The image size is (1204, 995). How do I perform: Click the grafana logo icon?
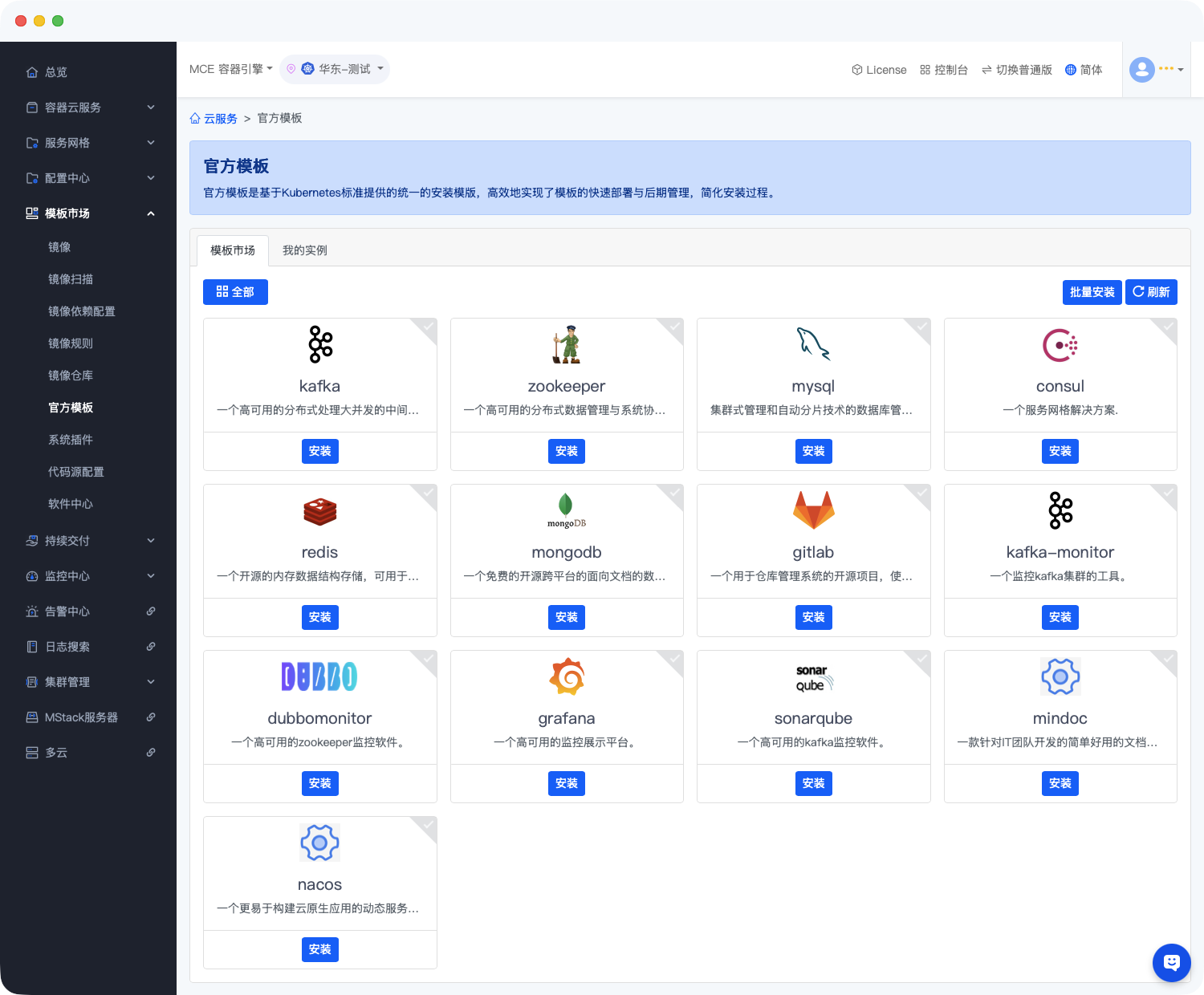click(567, 676)
